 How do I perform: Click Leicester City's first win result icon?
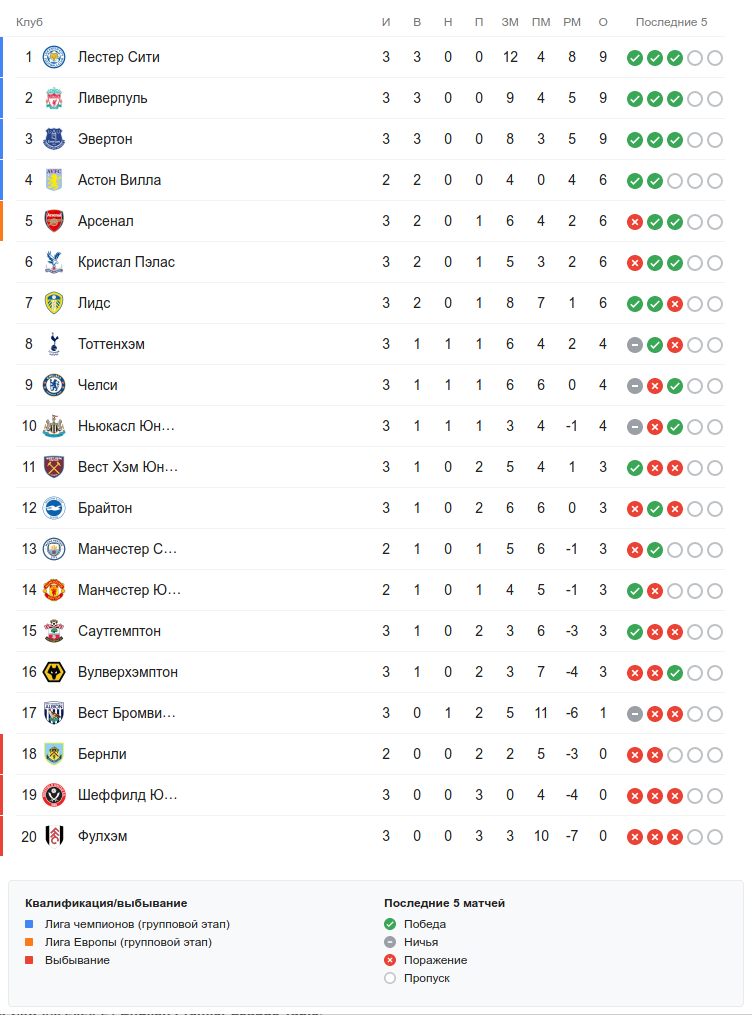pos(634,58)
